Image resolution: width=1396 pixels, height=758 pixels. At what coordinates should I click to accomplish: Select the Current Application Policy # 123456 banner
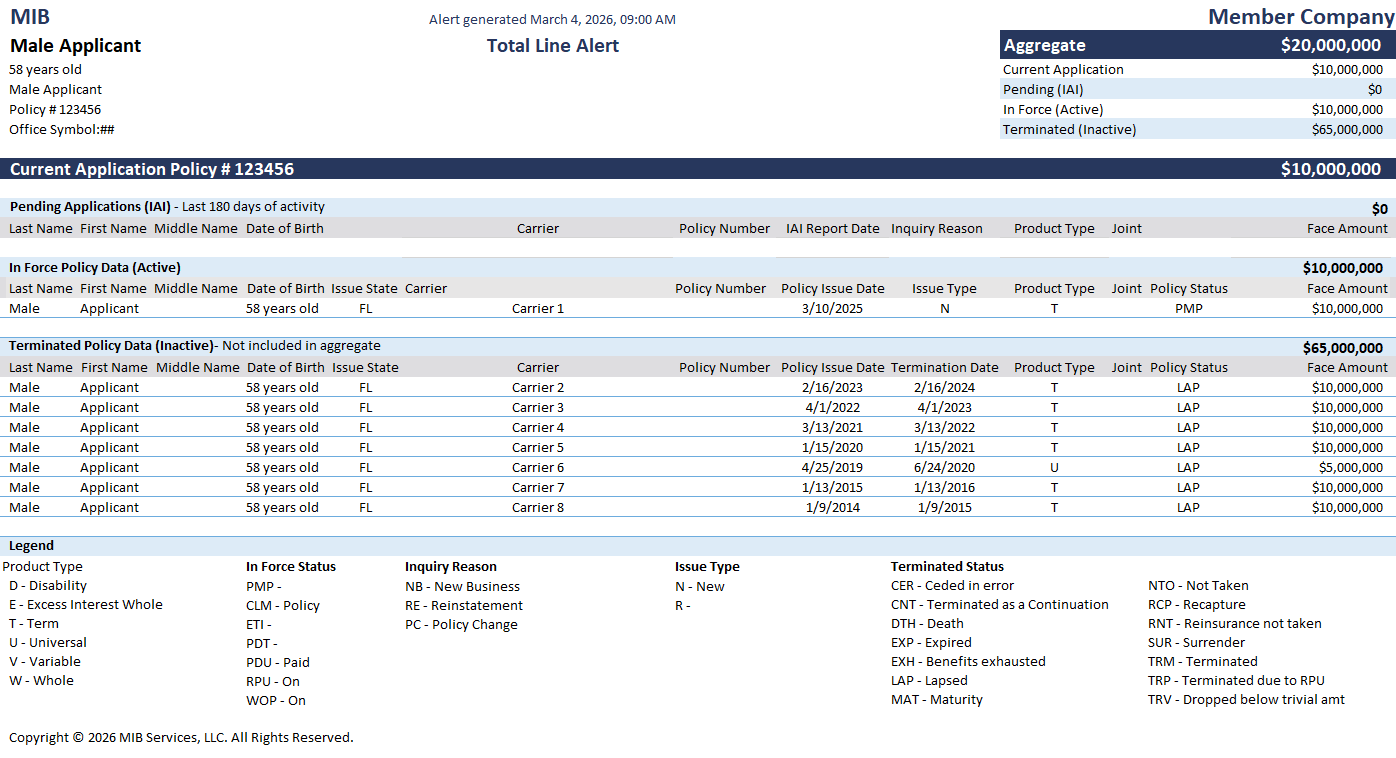tap(698, 169)
